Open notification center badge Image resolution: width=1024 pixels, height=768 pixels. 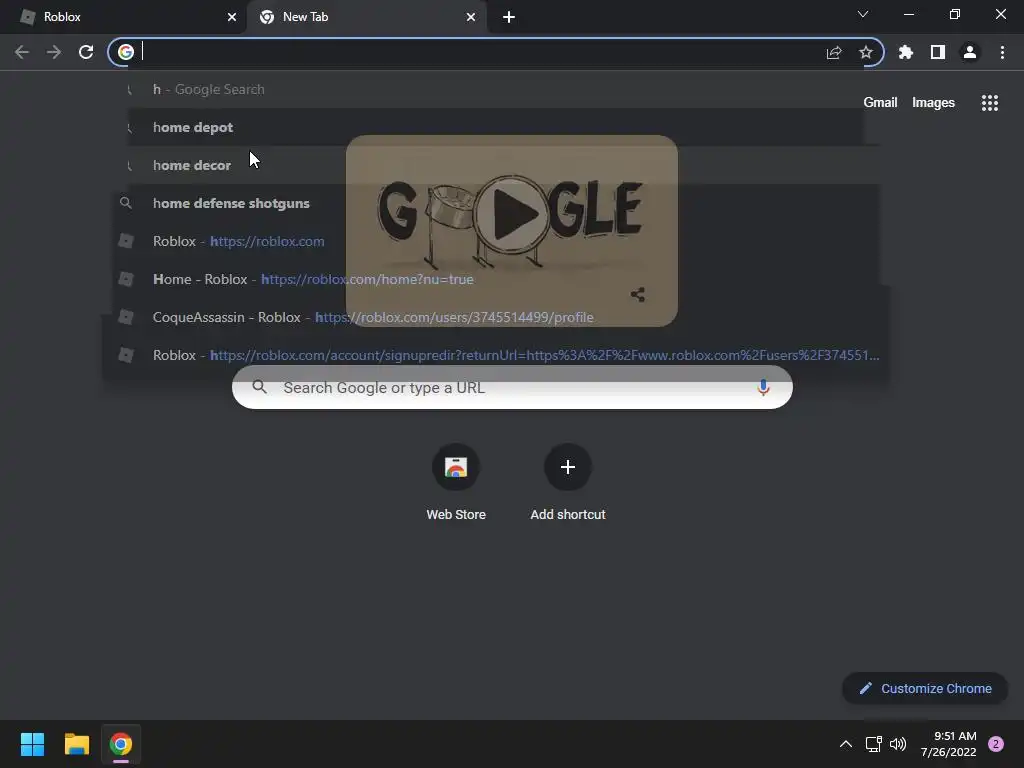[996, 744]
